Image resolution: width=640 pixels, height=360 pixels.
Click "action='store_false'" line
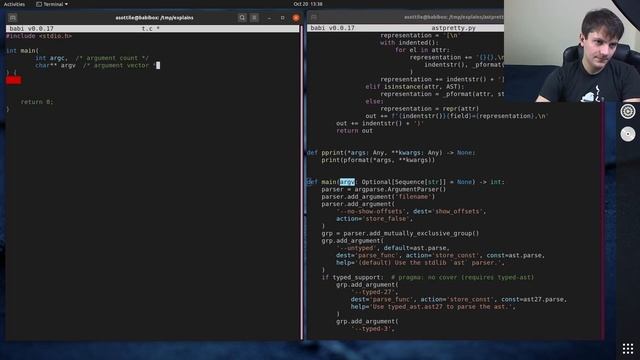coord(374,219)
